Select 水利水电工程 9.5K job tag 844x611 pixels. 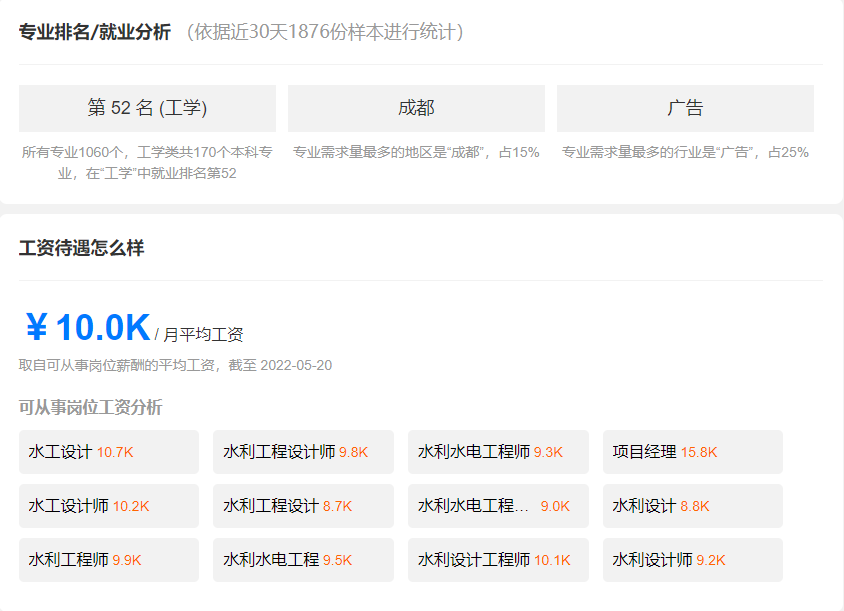(303, 560)
